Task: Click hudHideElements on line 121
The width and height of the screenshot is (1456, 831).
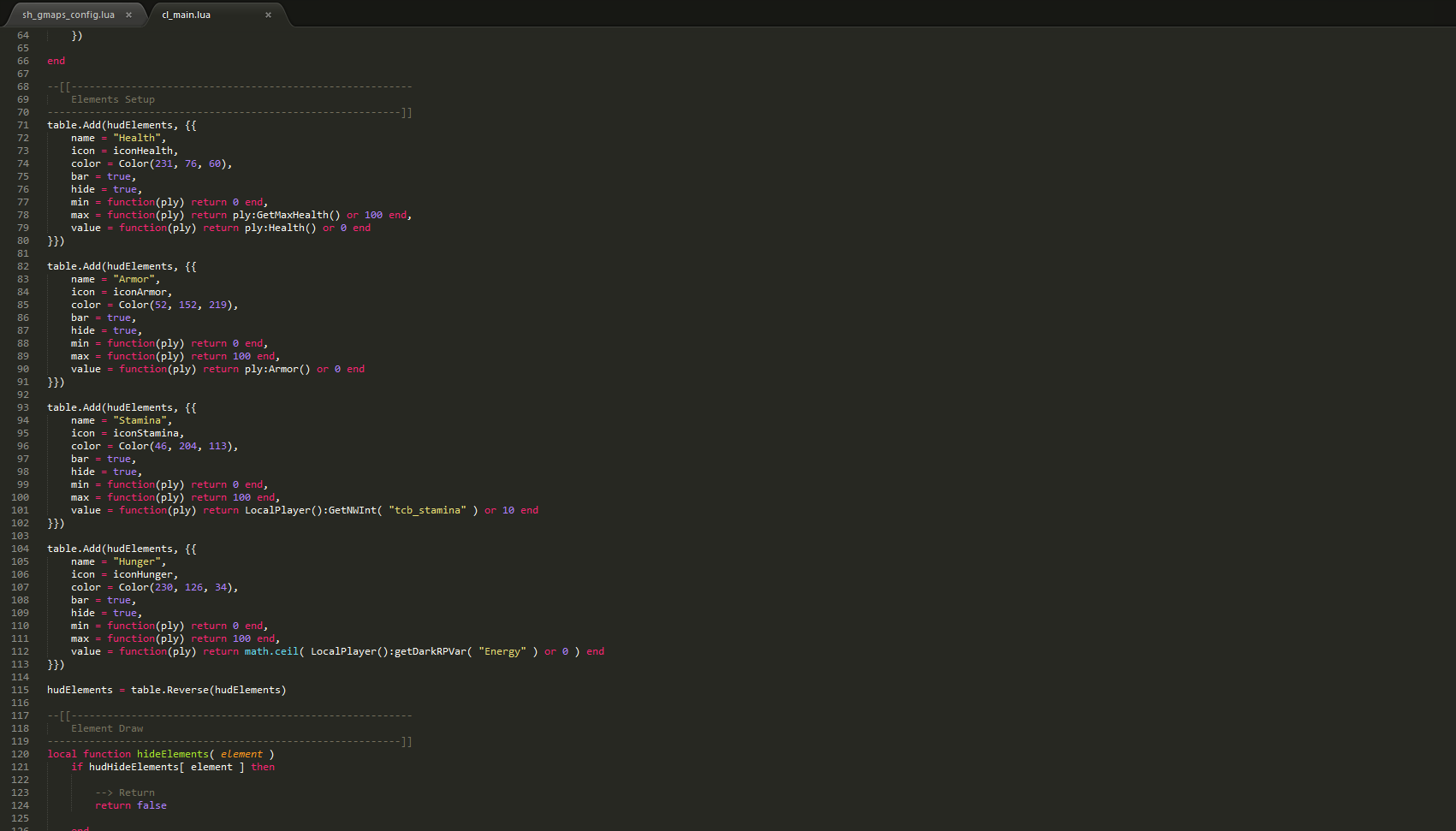Action: pos(134,767)
